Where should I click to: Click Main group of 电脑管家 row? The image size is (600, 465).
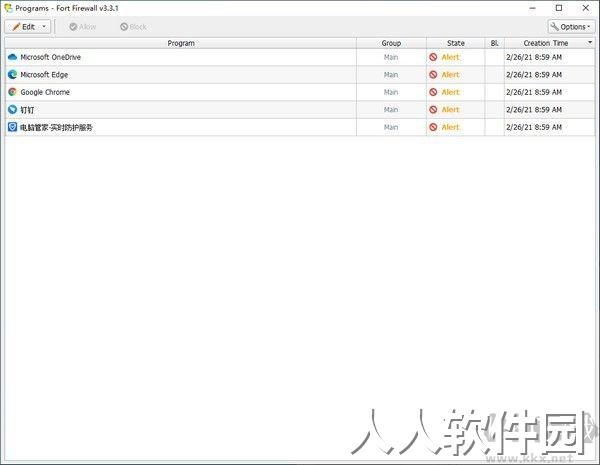coord(391,127)
